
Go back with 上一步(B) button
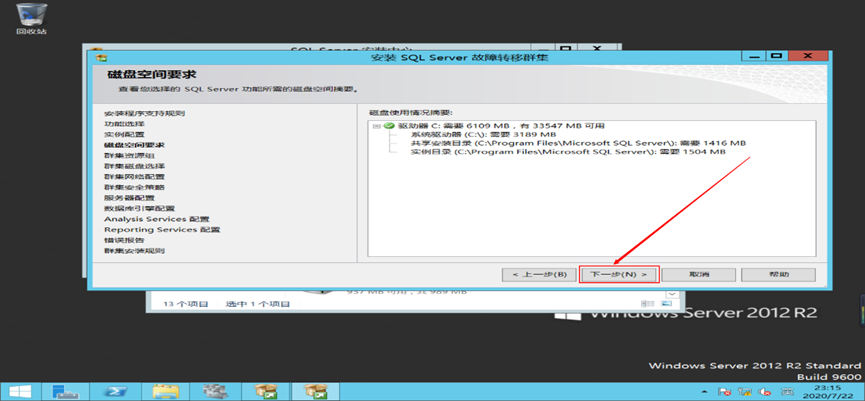(x=538, y=275)
